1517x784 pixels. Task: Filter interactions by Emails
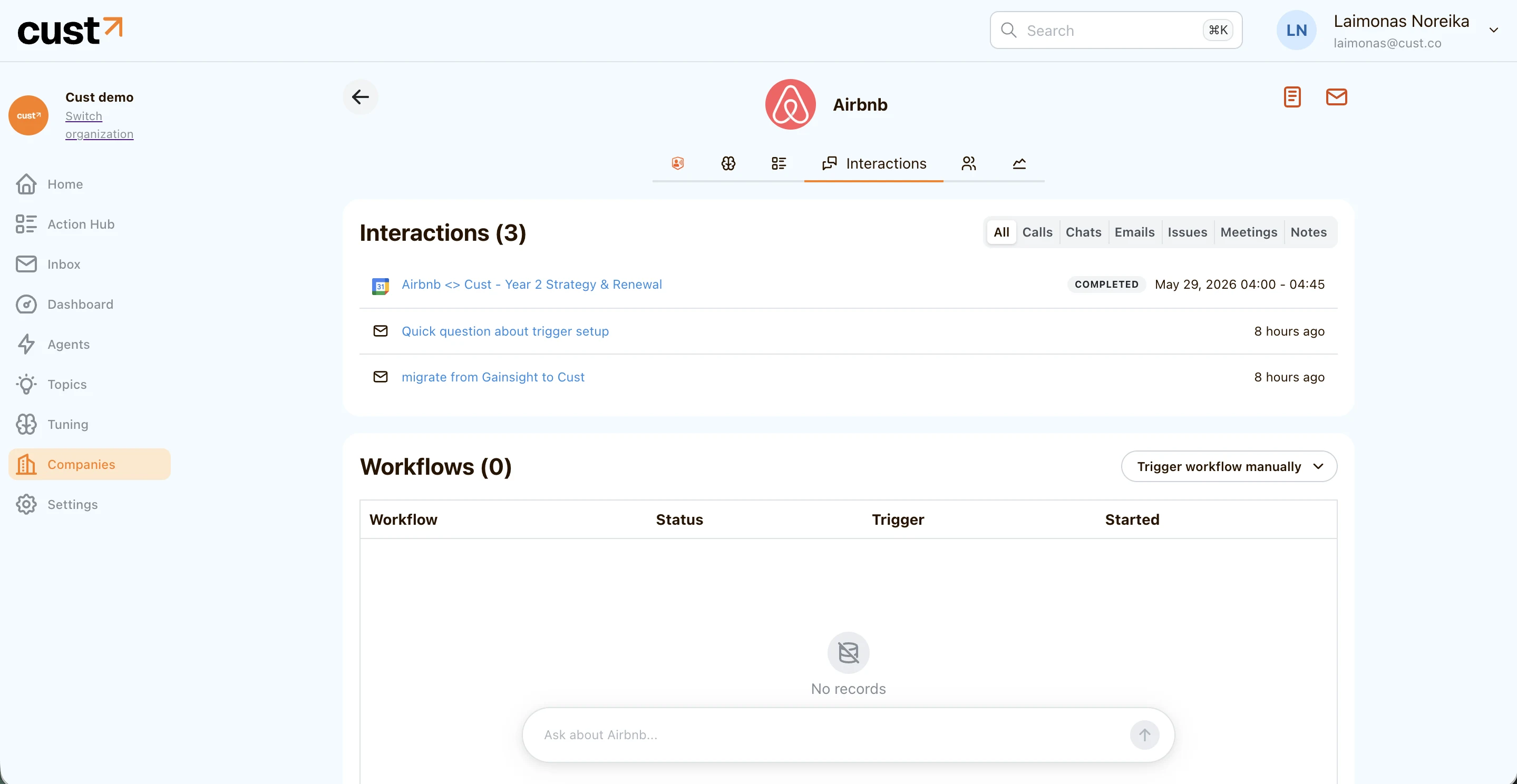(x=1134, y=232)
